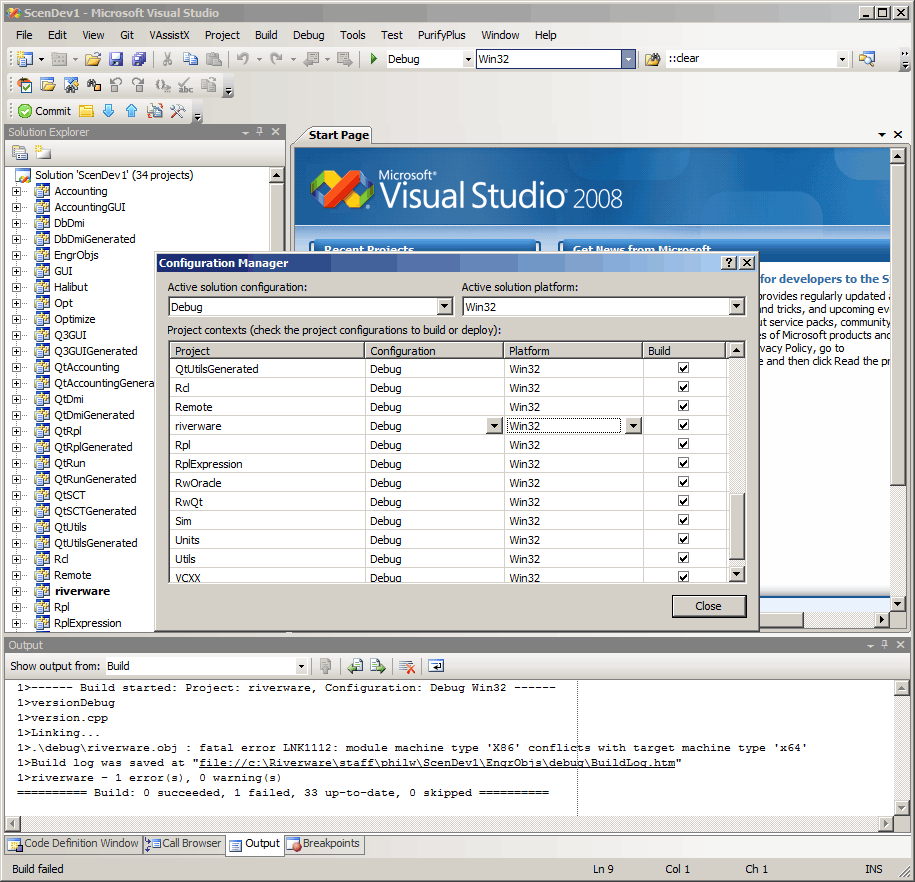This screenshot has height=882, width=915.
Task: Open the Tools menu
Action: tap(352, 35)
